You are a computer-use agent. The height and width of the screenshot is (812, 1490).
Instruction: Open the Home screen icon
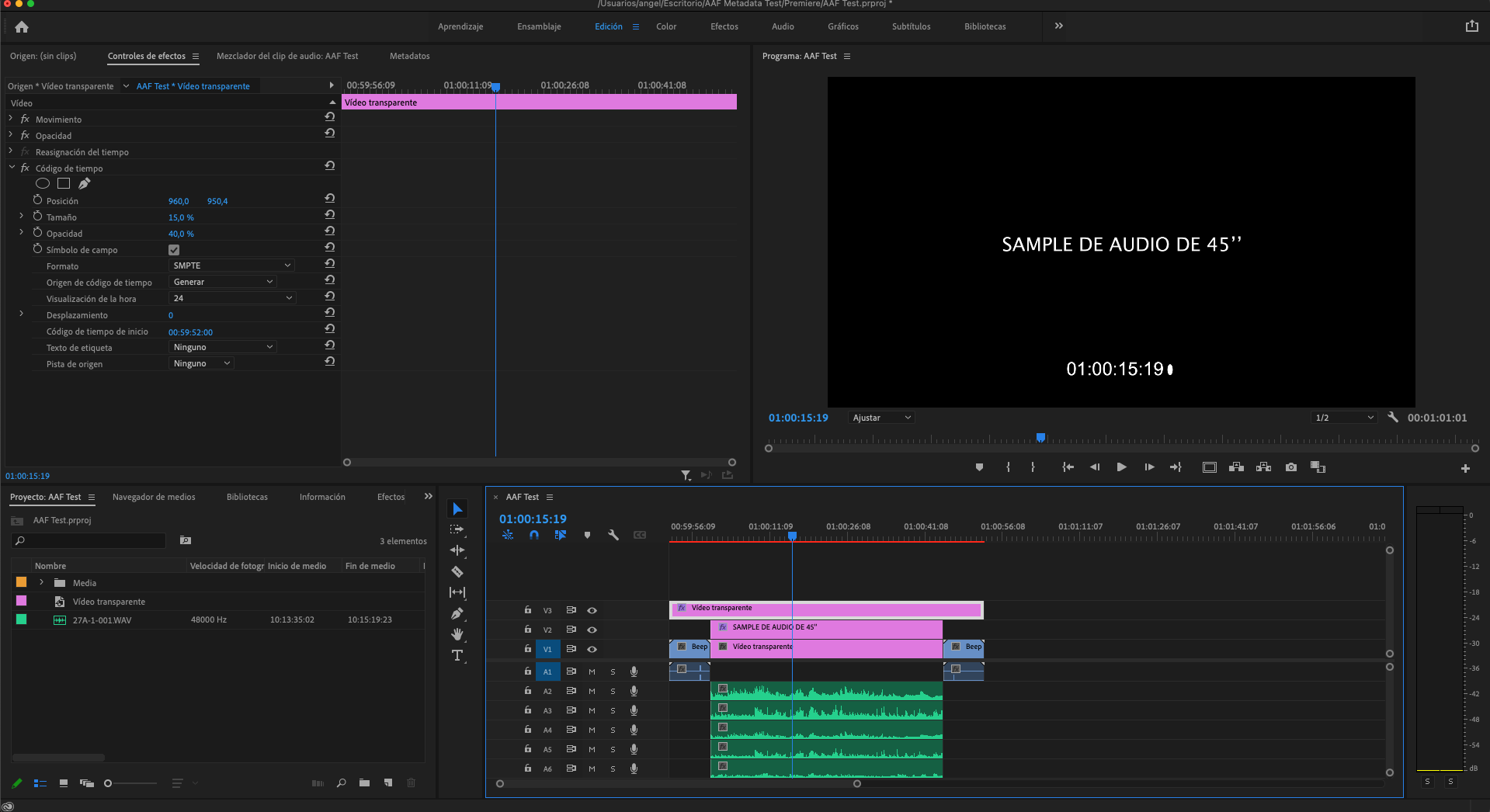tap(22, 27)
